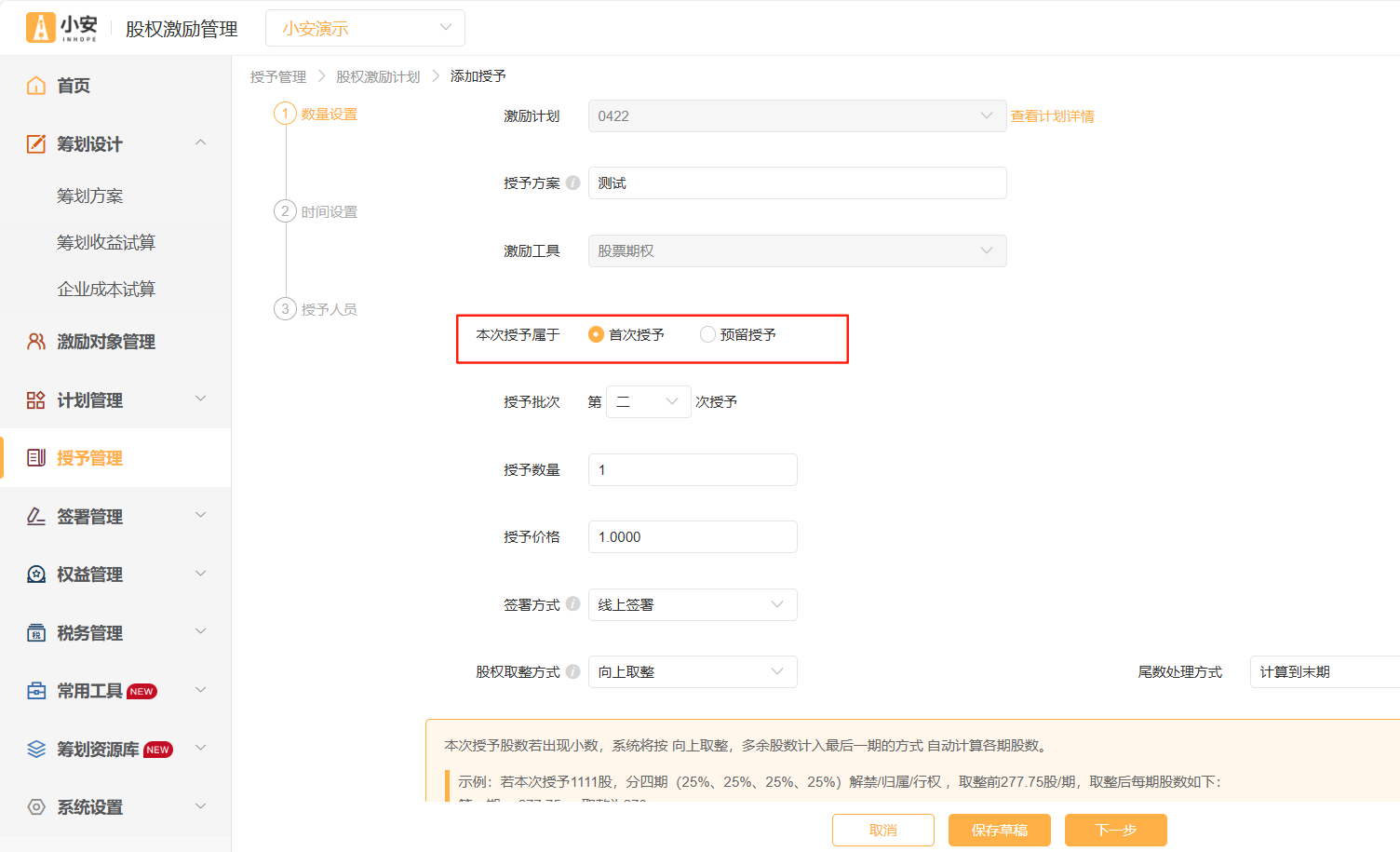Viewport: 1400px width, 852px height.
Task: Click step 1 circle 数量设置
Action: point(285,114)
